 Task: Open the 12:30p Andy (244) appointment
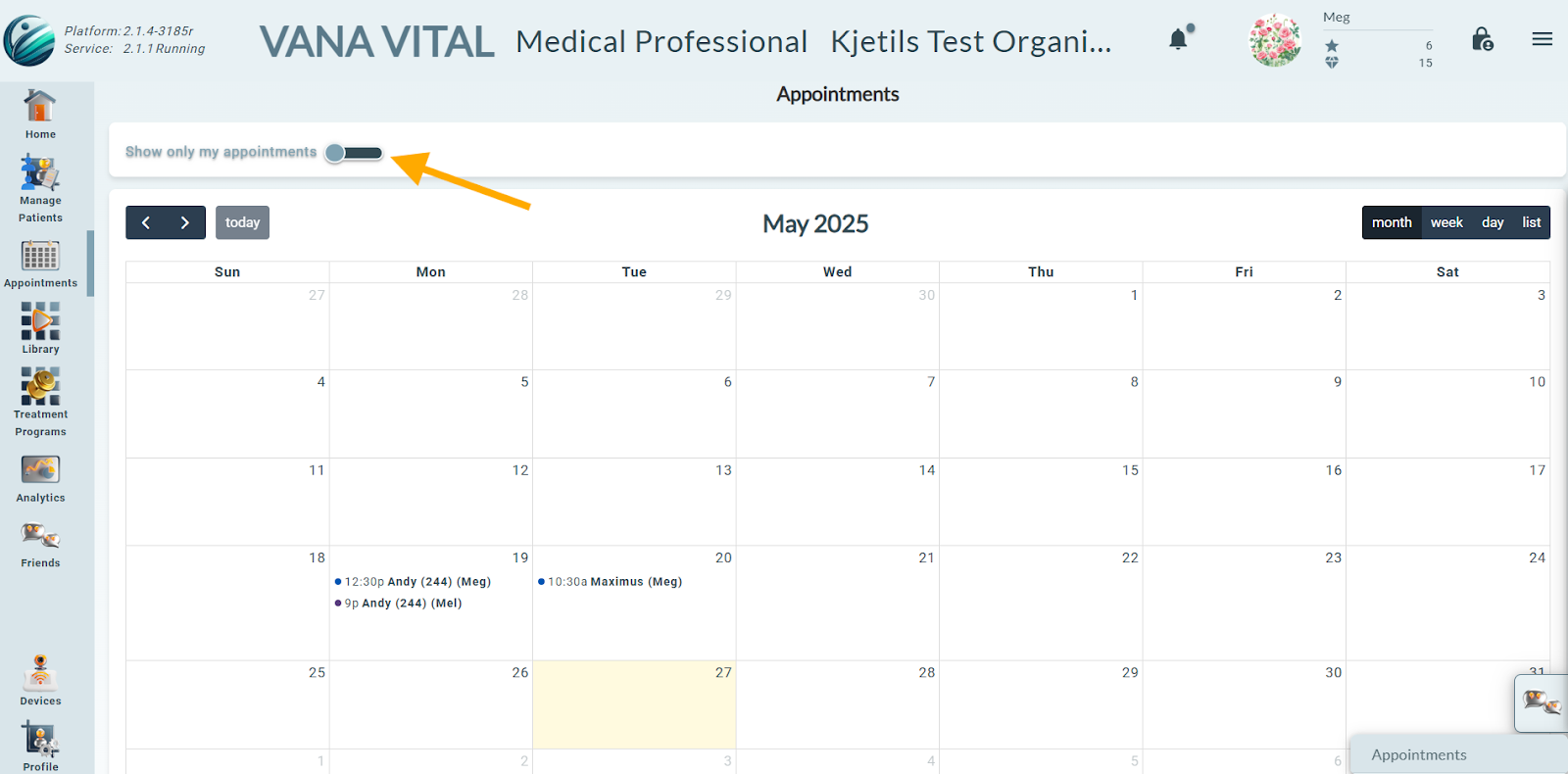pos(413,582)
